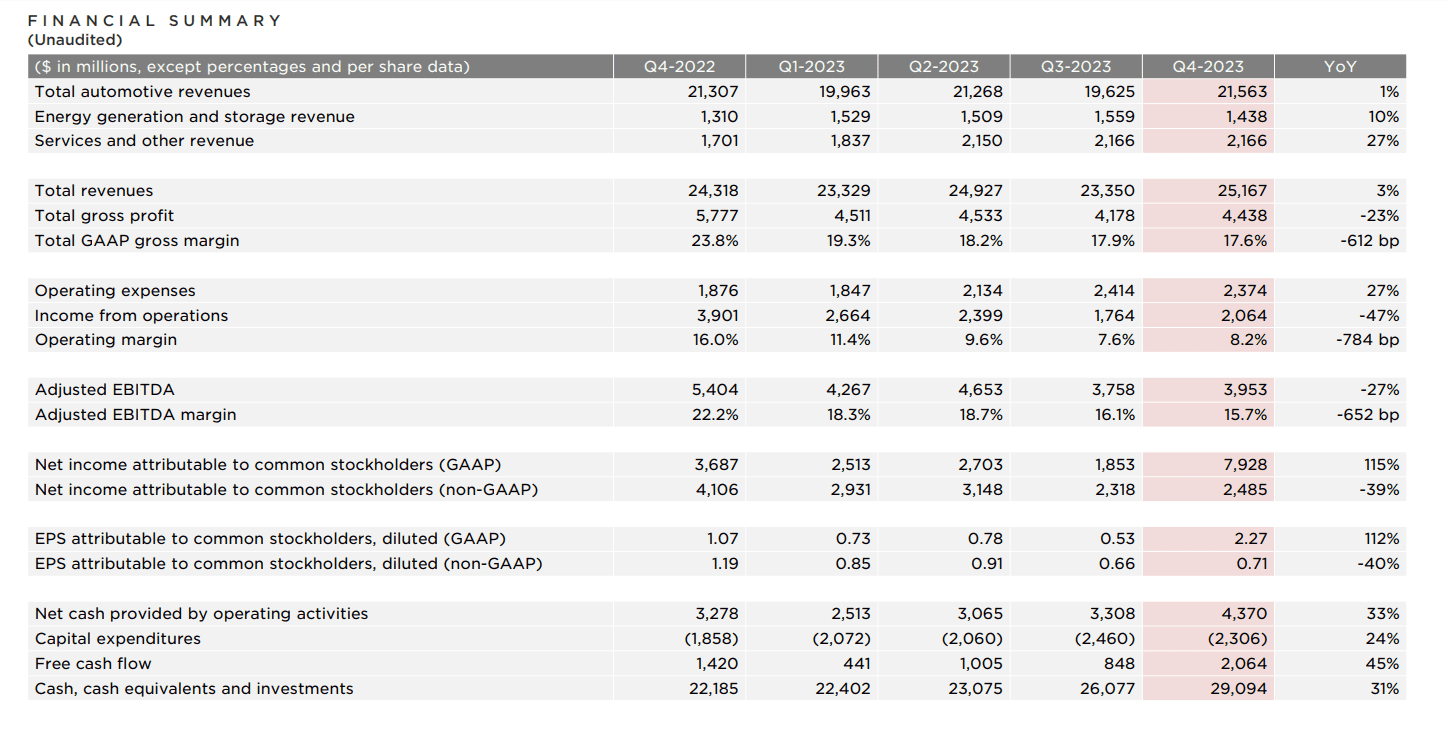Screen dimensions: 1447x731
Task: Click the Q2-2023 column header
Action: coord(943,67)
